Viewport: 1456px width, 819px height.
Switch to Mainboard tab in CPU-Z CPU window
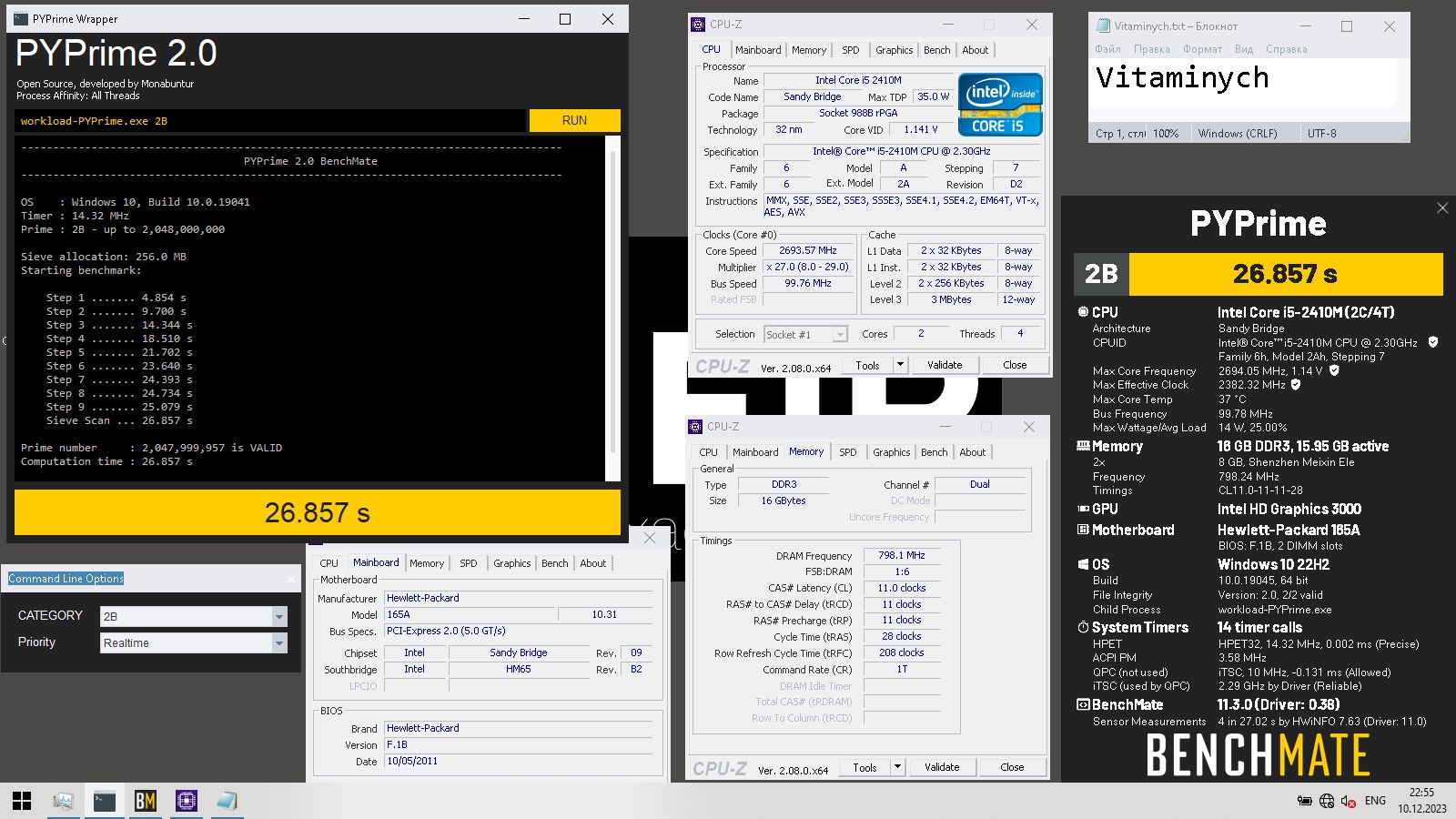point(758,50)
